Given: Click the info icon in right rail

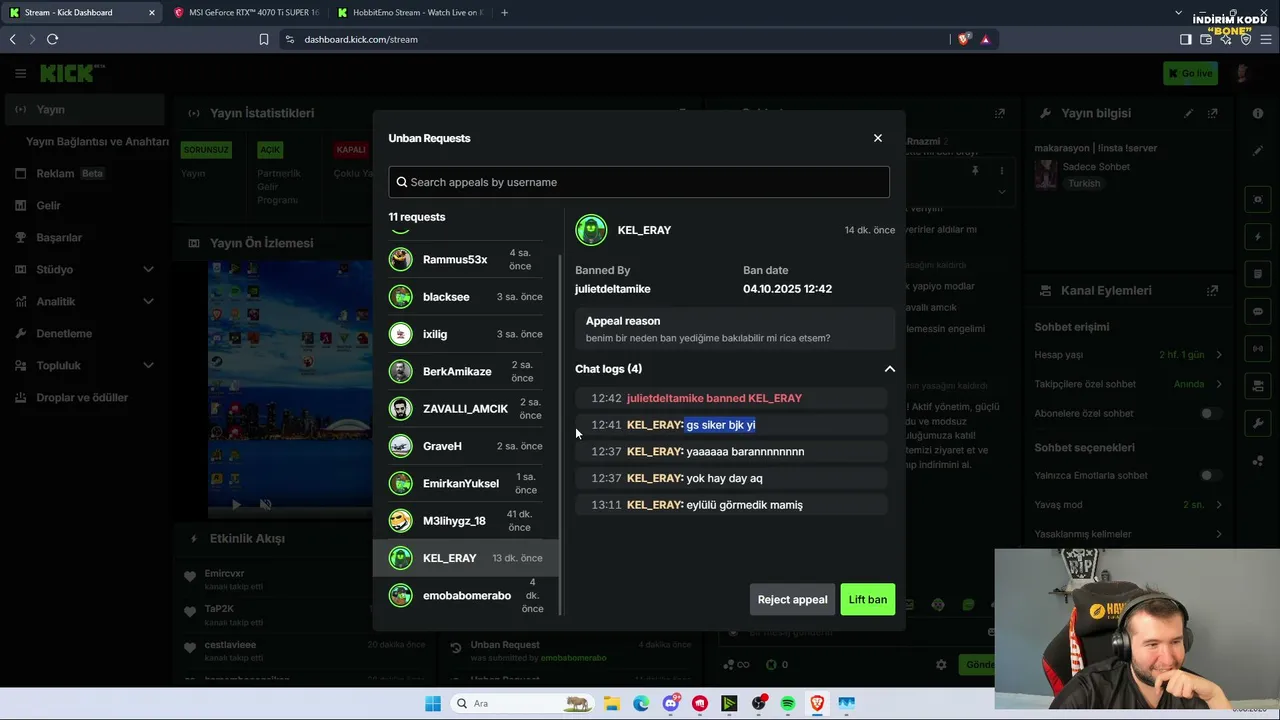Looking at the screenshot, I should (x=1258, y=113).
